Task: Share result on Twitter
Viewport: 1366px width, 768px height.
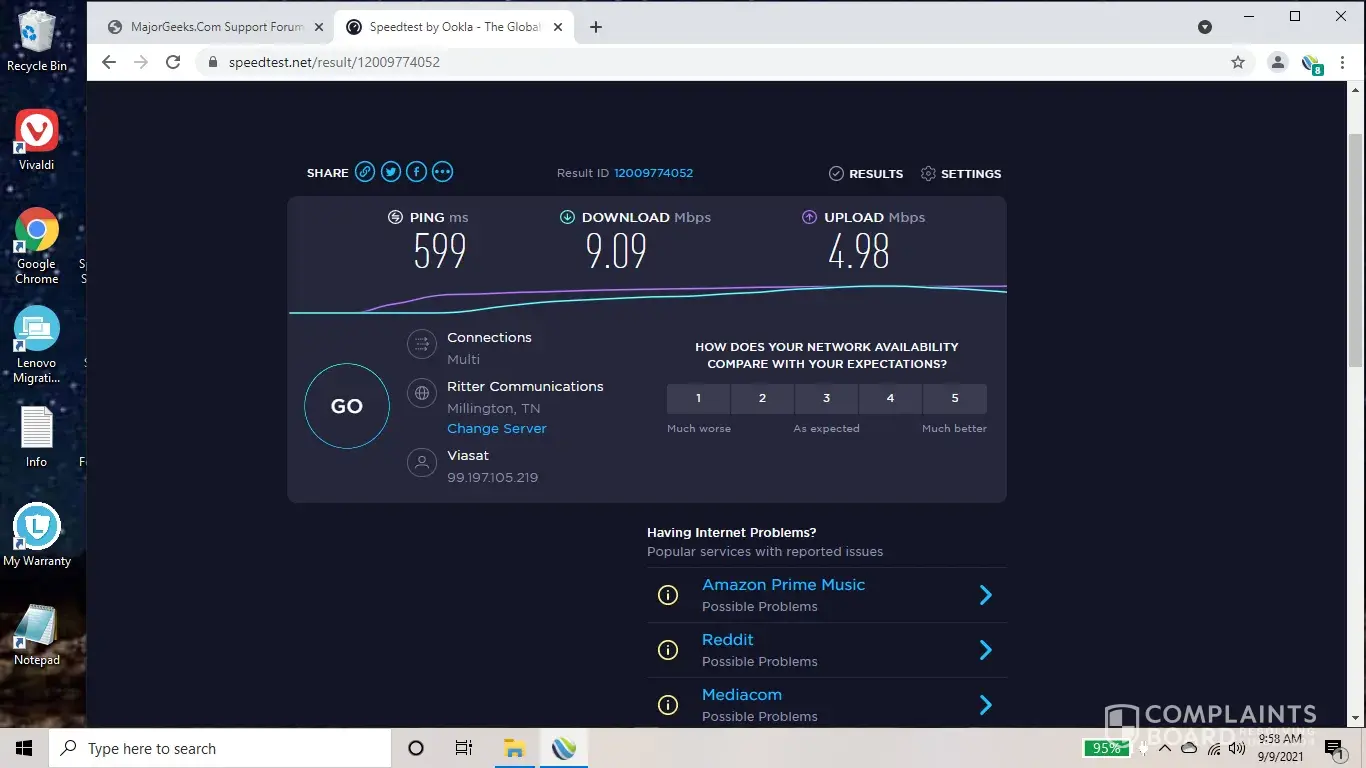Action: (391, 172)
